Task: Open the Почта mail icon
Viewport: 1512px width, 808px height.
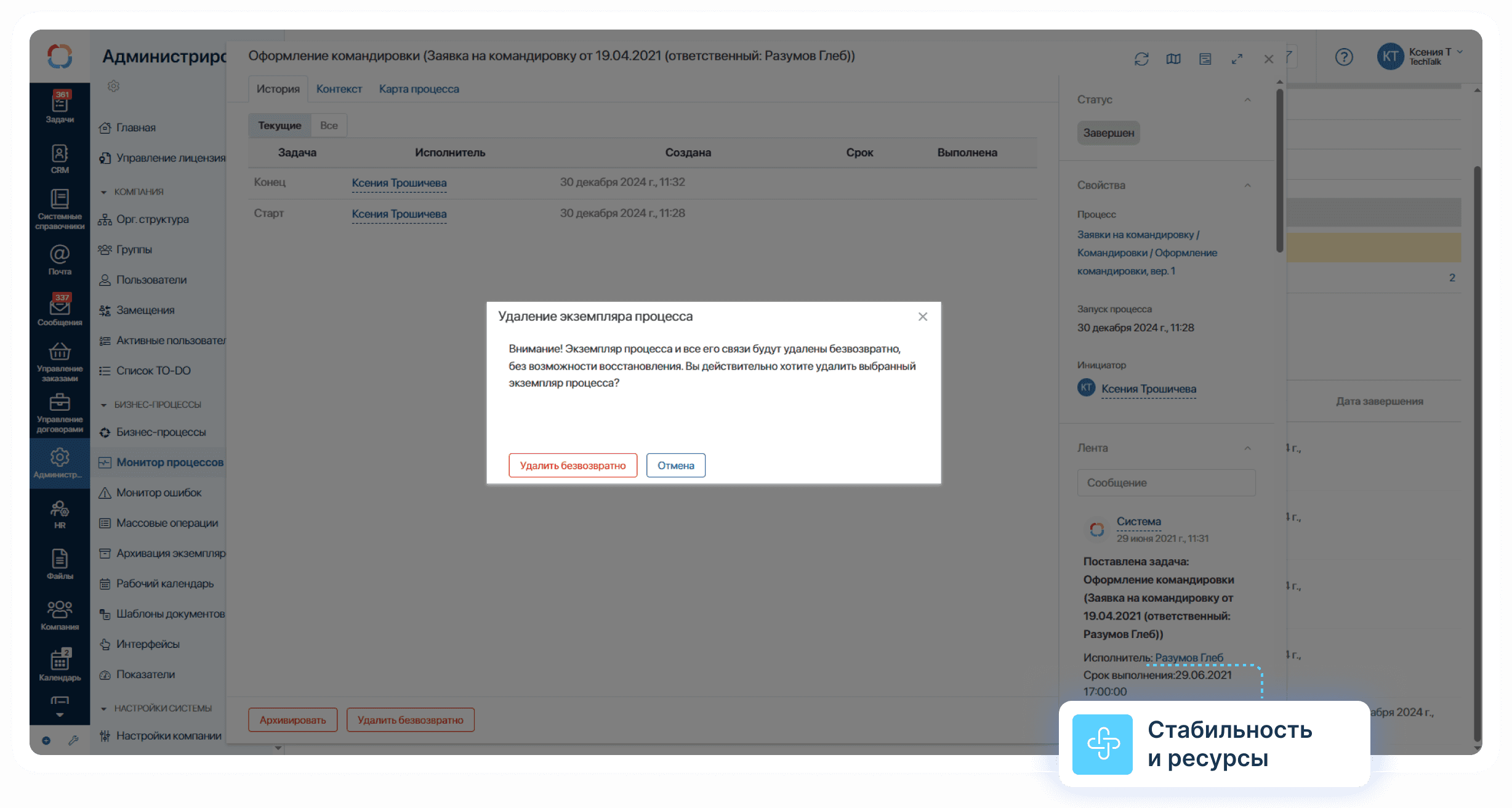Action: click(x=60, y=260)
